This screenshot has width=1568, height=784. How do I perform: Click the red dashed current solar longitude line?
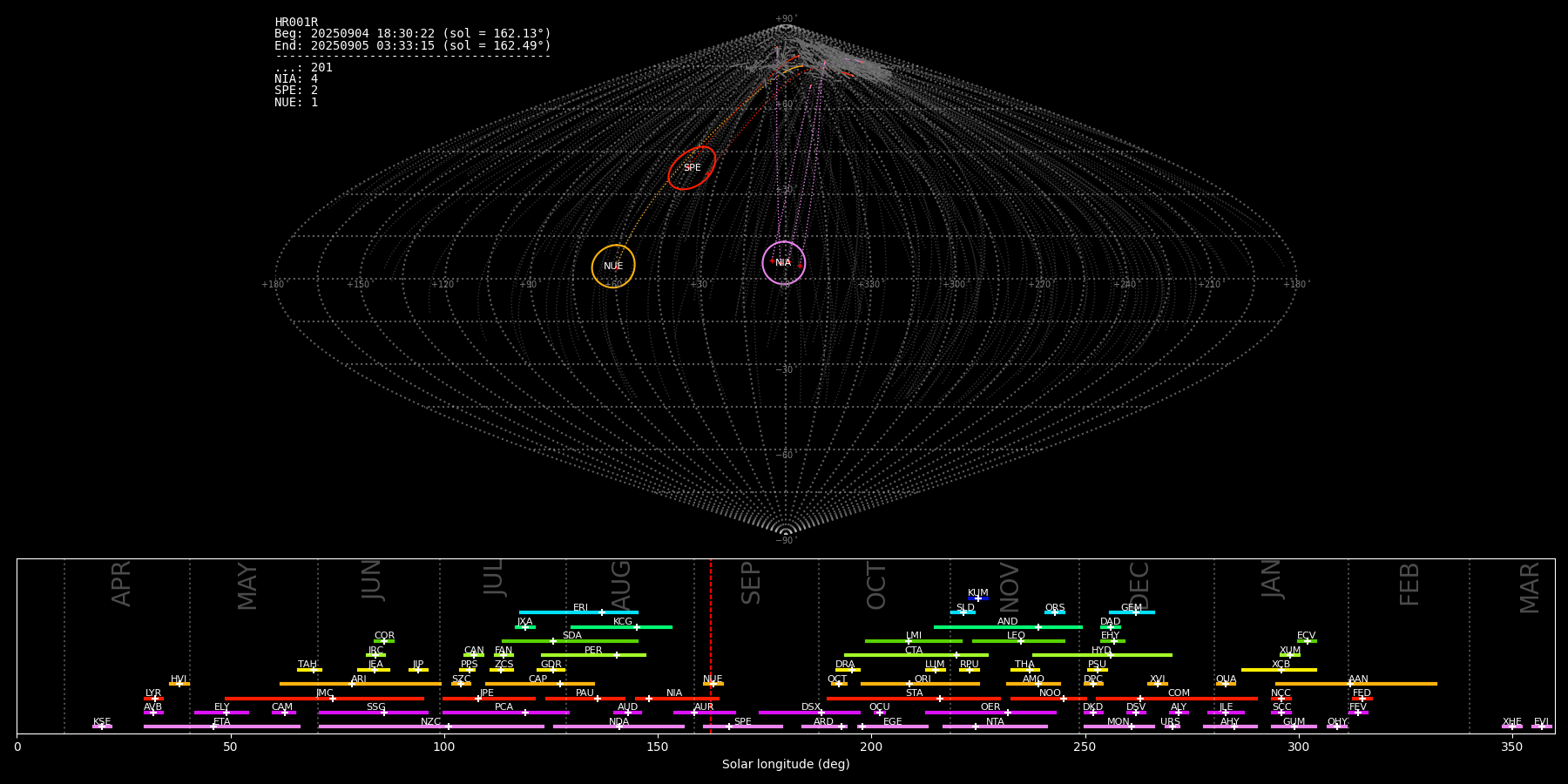[711, 645]
